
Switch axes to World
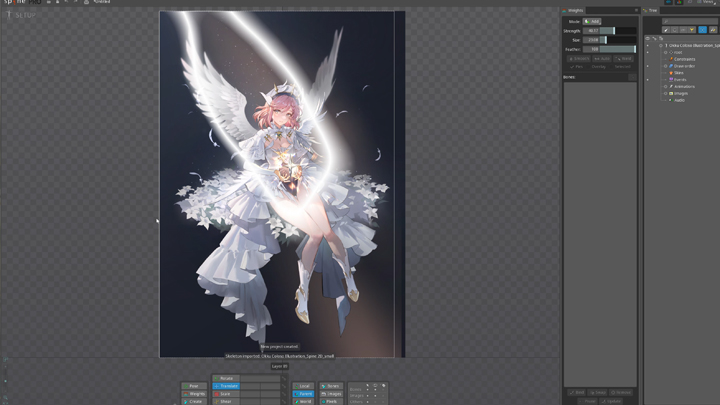point(304,401)
